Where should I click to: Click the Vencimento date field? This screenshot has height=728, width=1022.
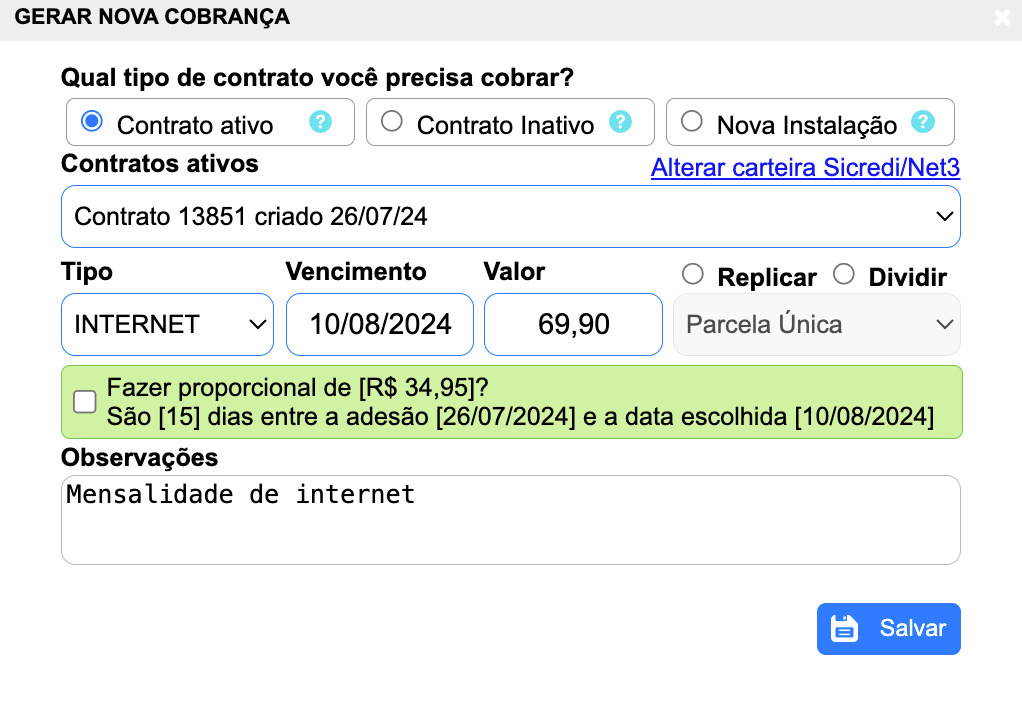379,324
